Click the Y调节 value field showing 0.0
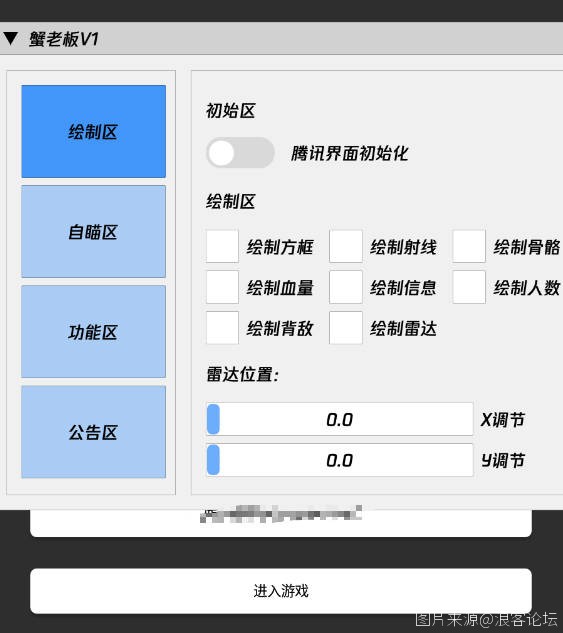The image size is (563, 633). click(x=339, y=460)
